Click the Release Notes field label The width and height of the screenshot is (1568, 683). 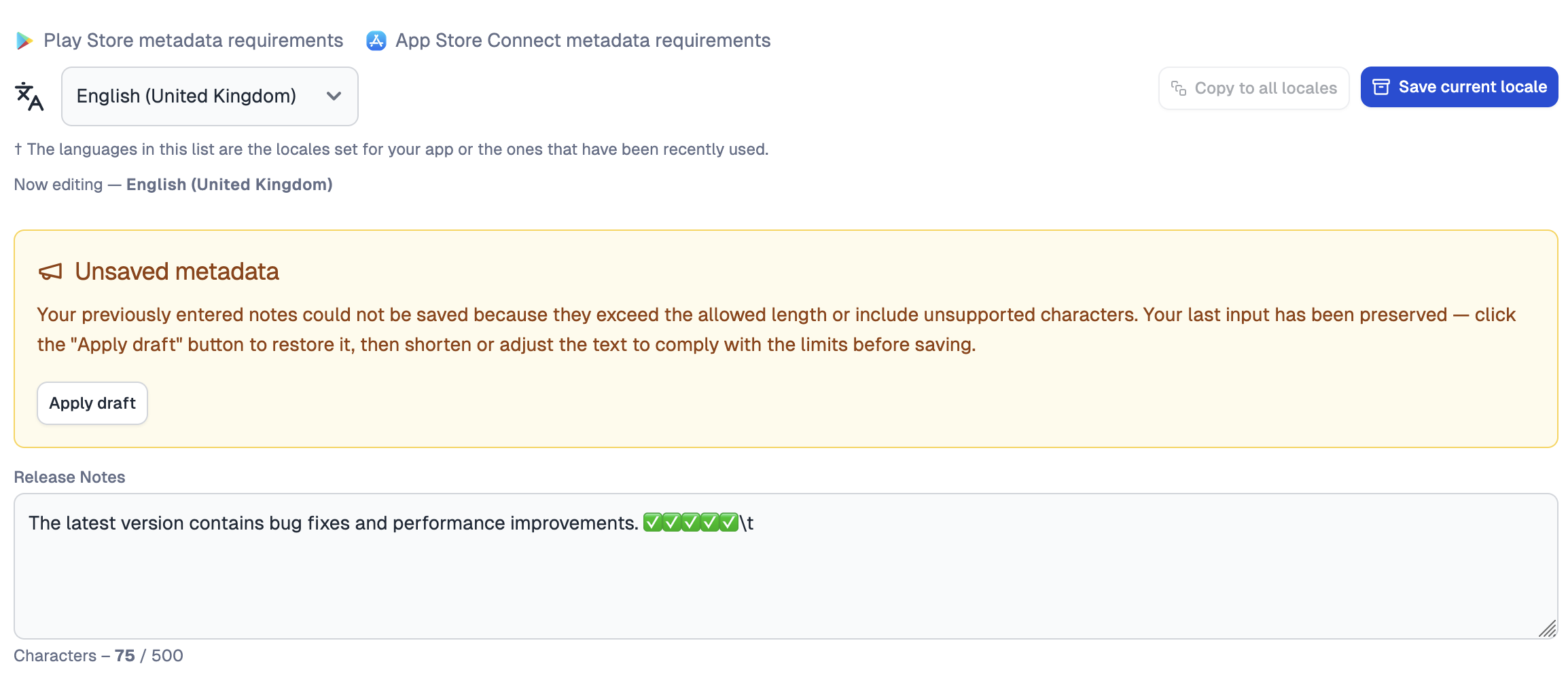pyautogui.click(x=69, y=477)
